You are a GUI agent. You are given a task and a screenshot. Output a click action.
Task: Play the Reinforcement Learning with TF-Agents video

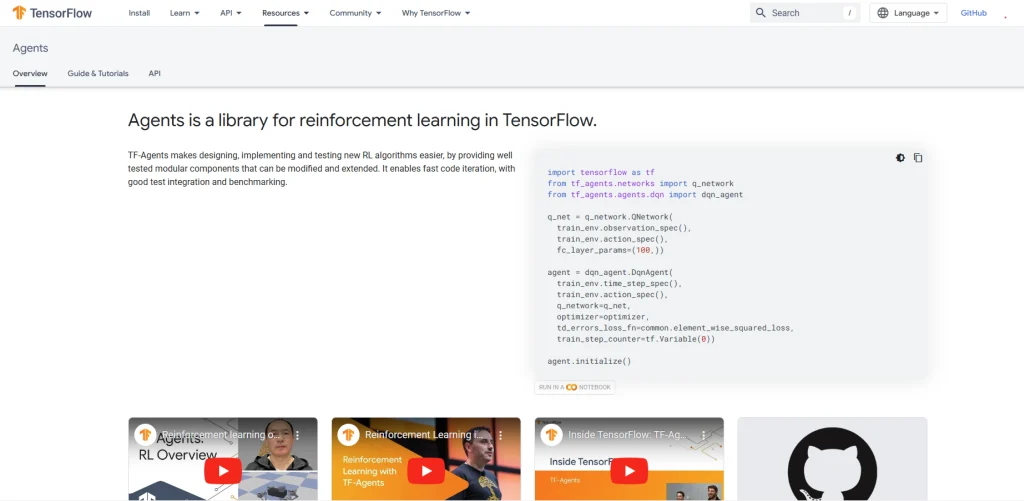tap(426, 470)
